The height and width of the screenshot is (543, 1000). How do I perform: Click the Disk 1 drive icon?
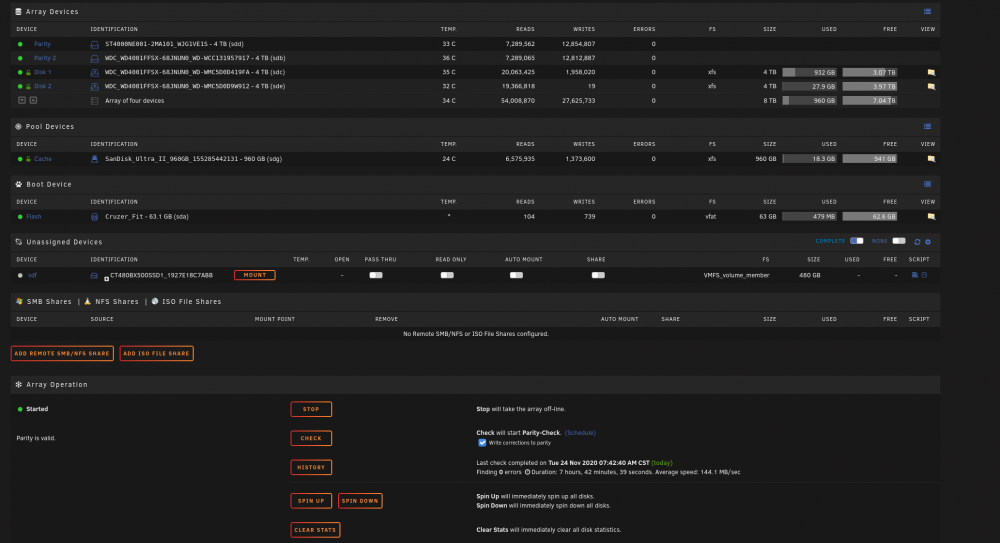tap(94, 72)
